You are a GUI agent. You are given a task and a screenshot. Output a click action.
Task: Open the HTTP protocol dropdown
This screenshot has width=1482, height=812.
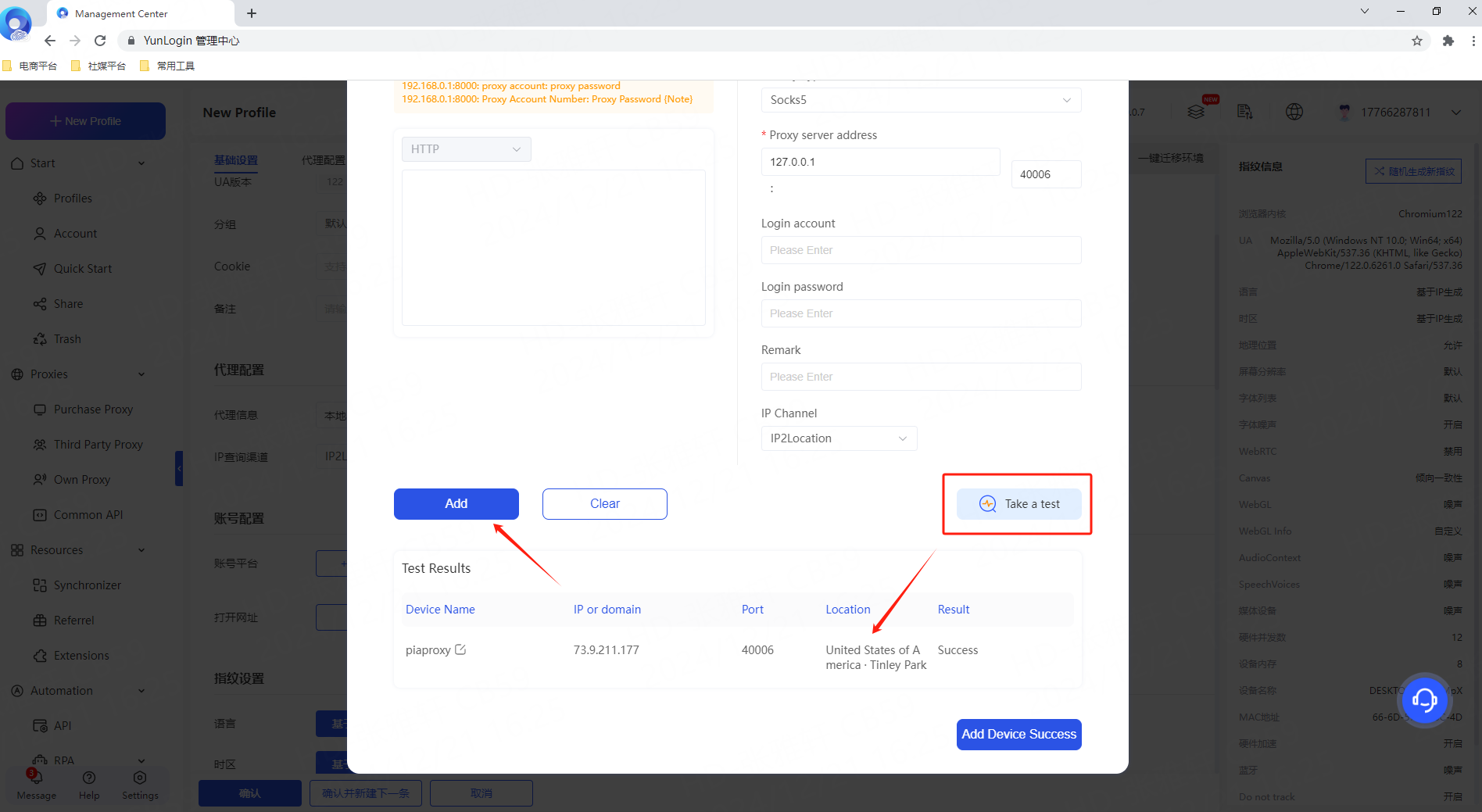[466, 149]
